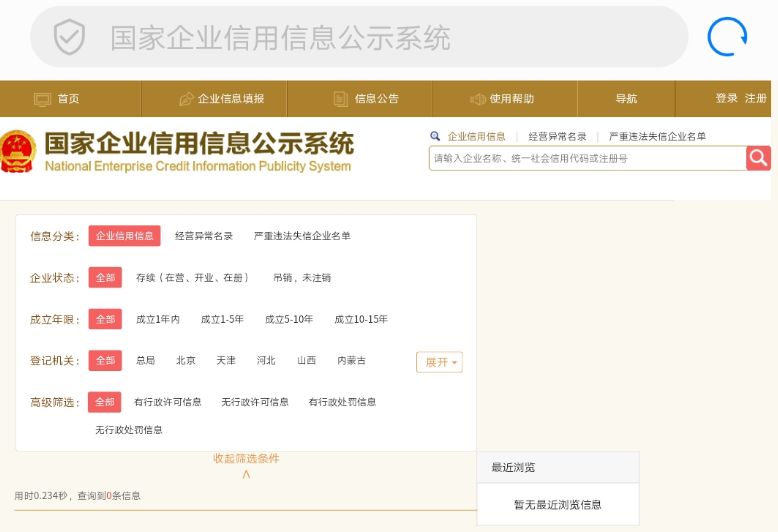Click the enterprise name search input field

point(587,158)
